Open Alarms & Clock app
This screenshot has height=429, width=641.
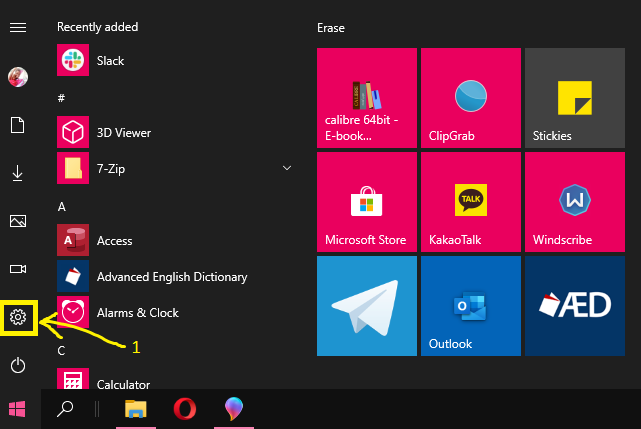click(x=174, y=312)
